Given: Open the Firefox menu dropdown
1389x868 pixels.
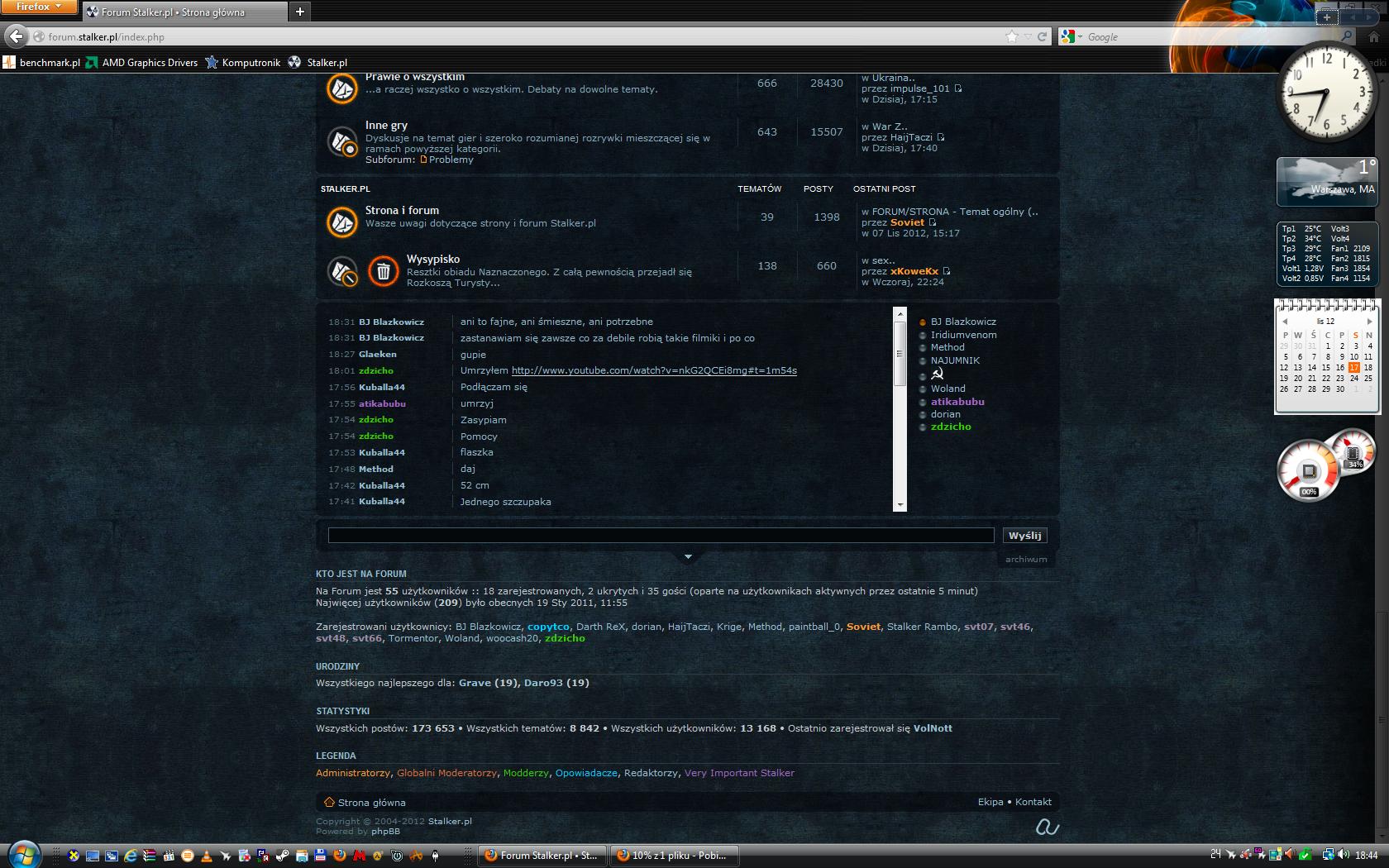Looking at the screenshot, I should click(39, 7).
